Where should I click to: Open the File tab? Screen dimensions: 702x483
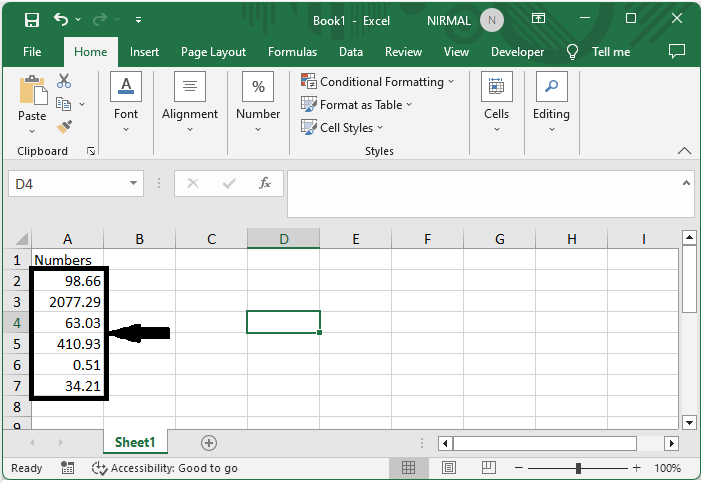click(x=32, y=52)
